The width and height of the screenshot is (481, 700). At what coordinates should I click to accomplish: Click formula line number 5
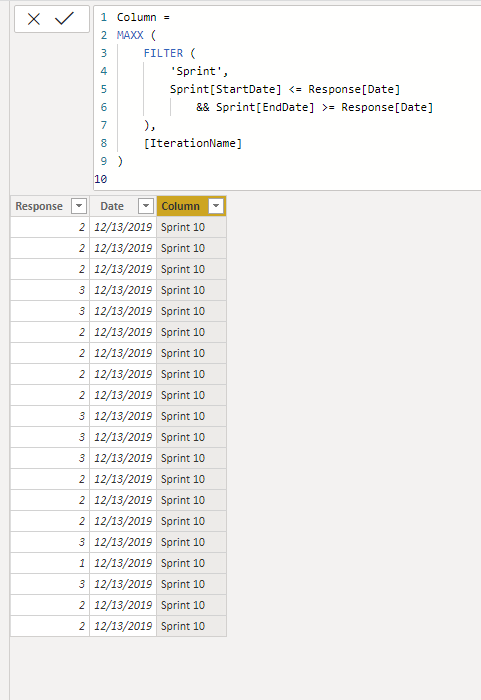click(104, 89)
